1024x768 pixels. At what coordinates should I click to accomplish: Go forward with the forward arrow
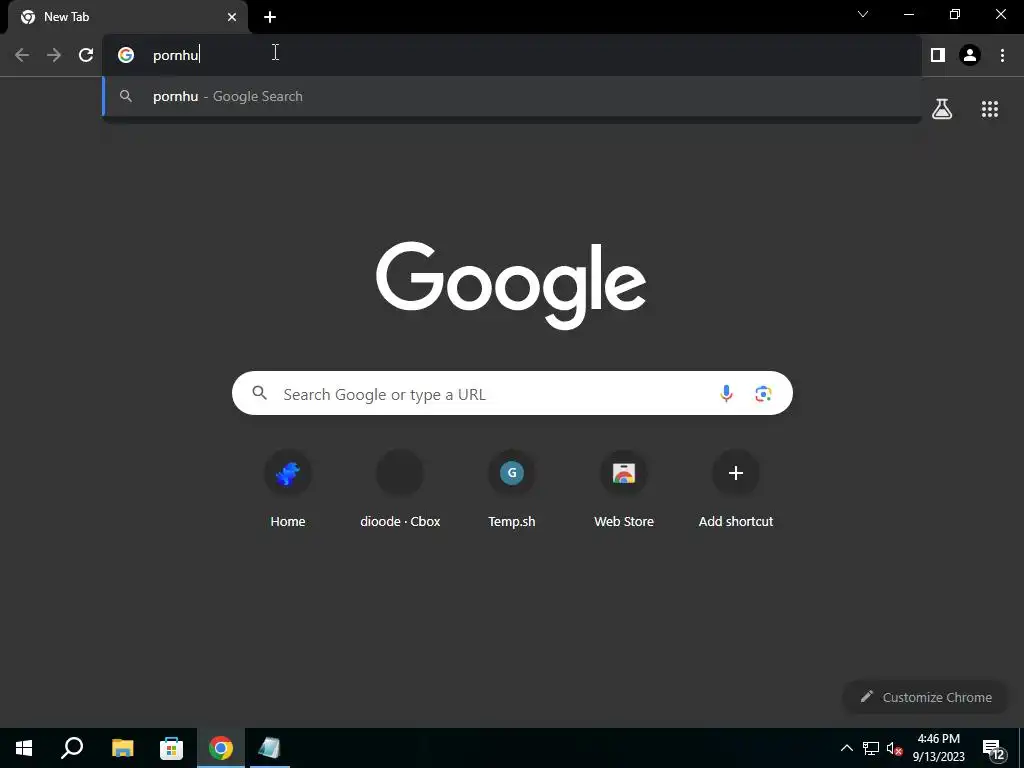coord(54,55)
